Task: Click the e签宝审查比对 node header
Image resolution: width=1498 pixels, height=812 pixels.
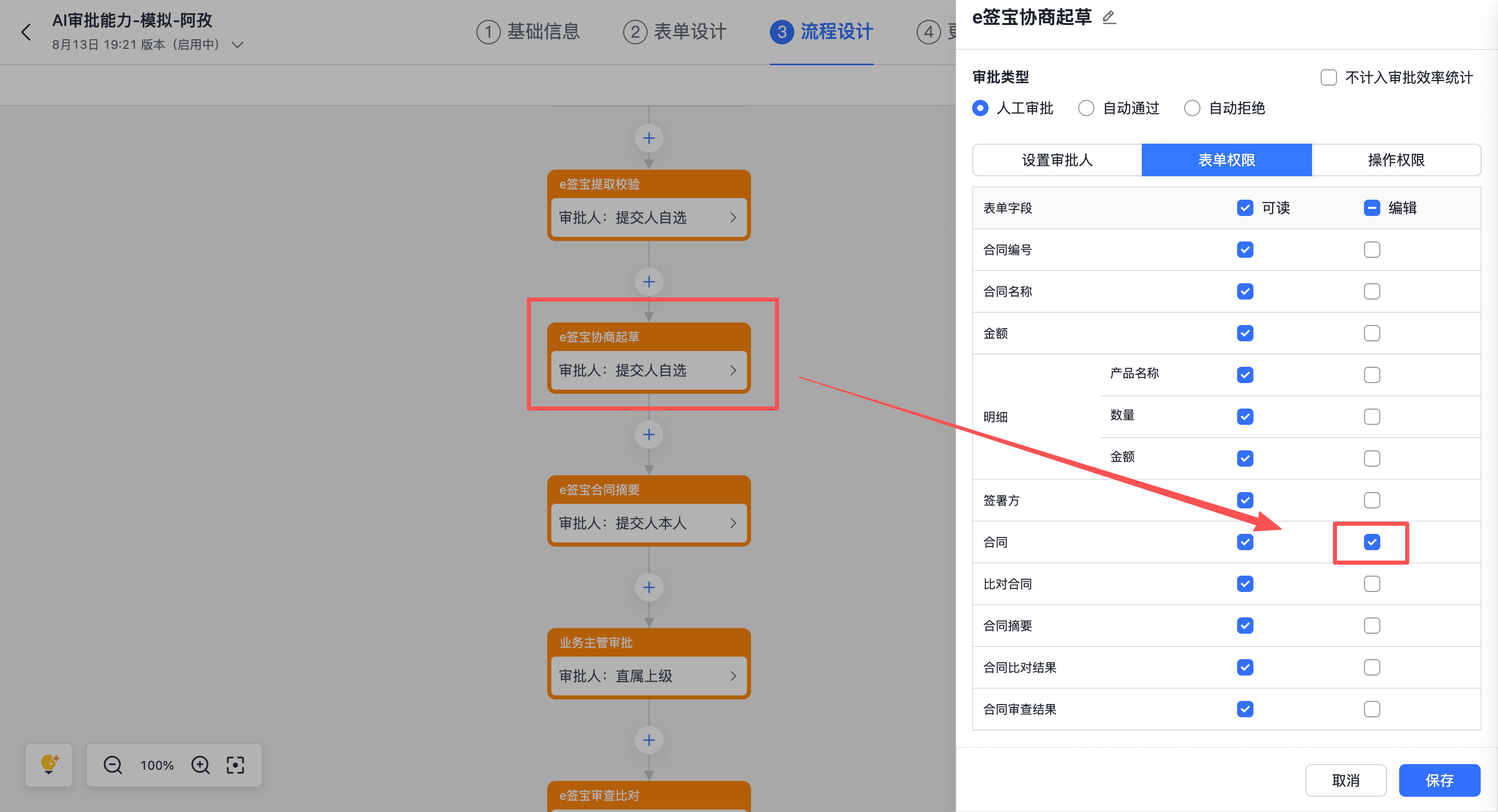Action: (649, 796)
